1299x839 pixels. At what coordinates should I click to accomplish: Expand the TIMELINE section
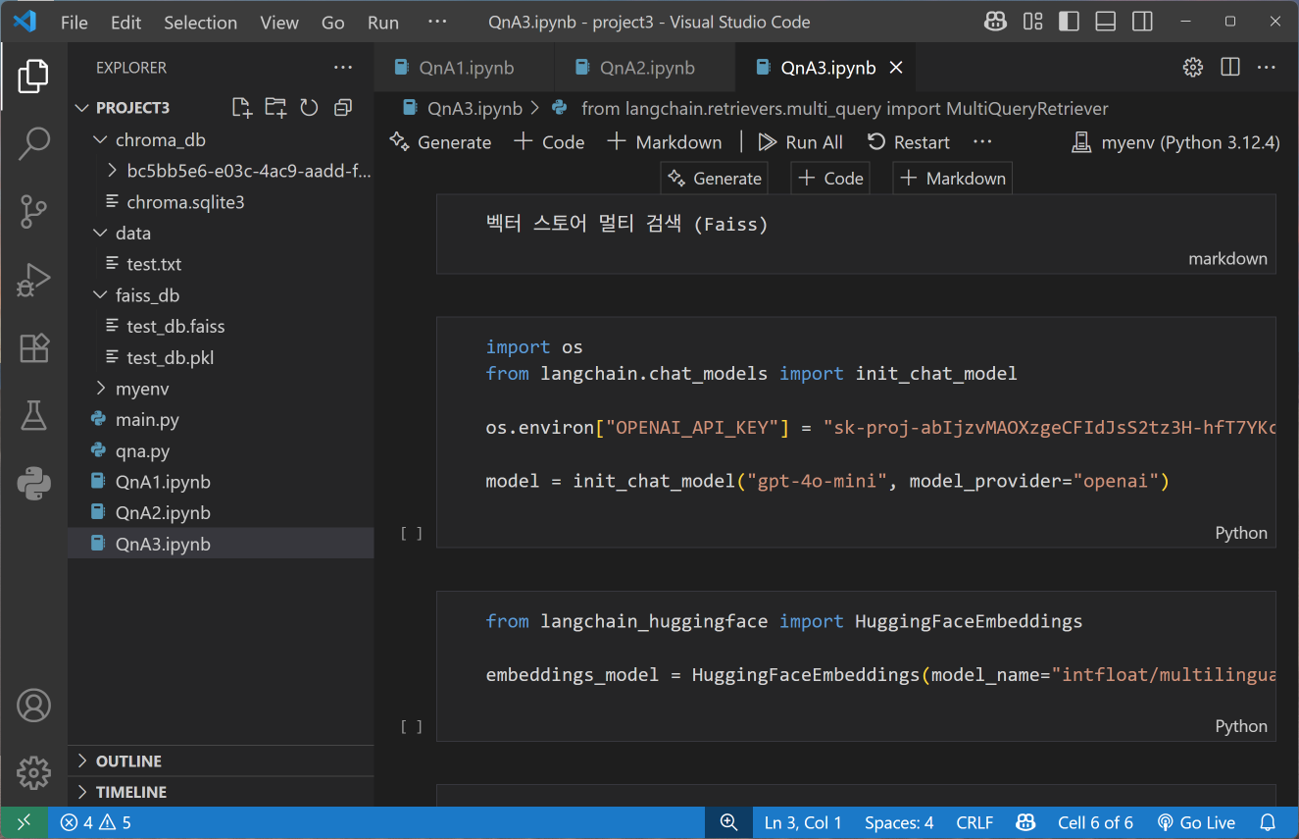pos(221,792)
